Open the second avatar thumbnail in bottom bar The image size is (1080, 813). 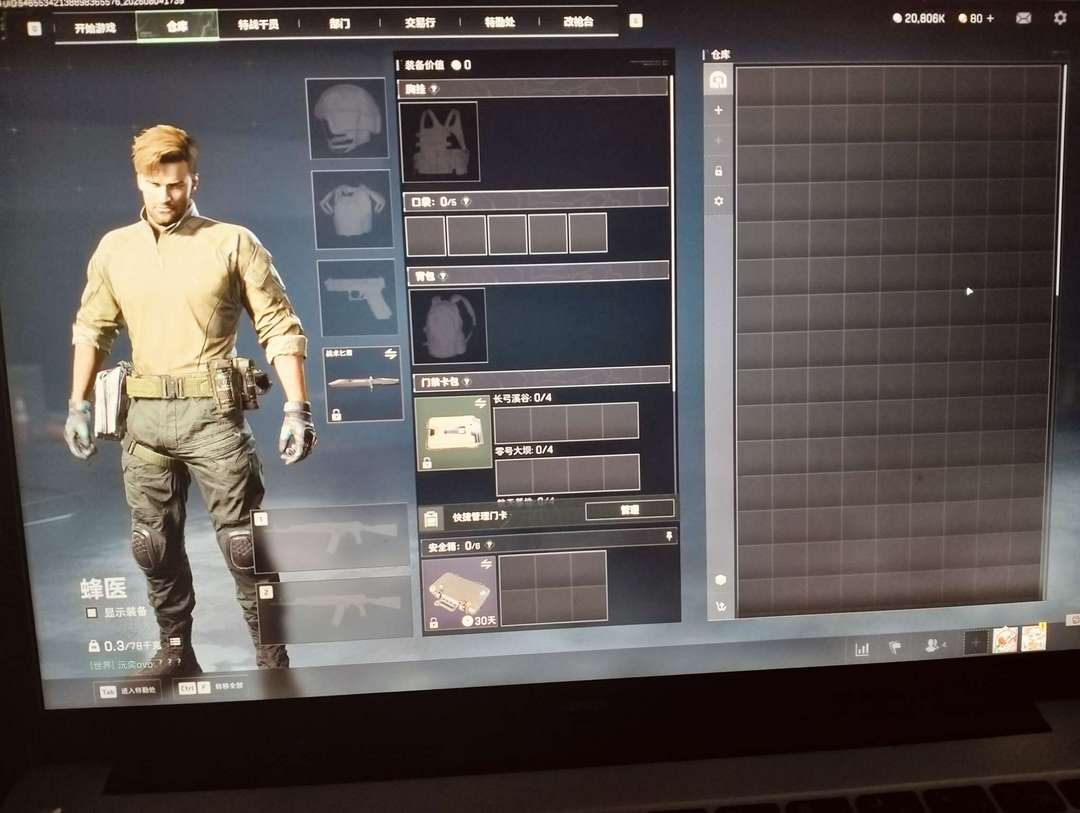(x=1034, y=637)
